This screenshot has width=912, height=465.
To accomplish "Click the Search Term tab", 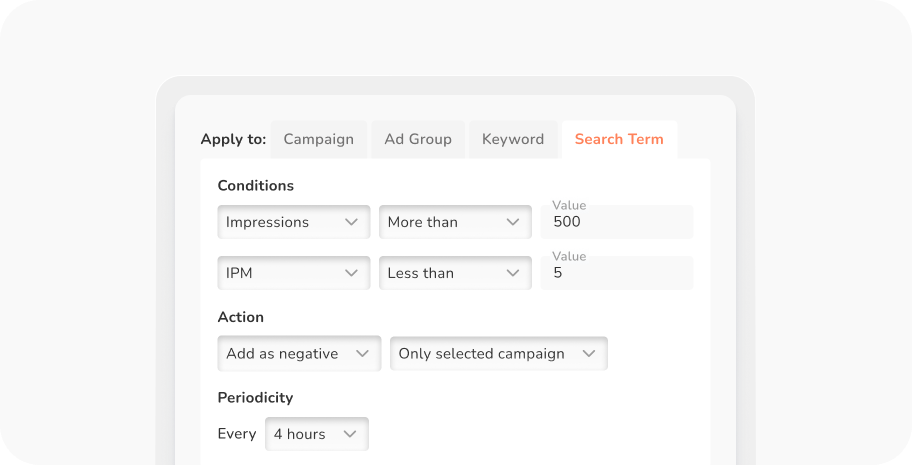I will point(619,139).
